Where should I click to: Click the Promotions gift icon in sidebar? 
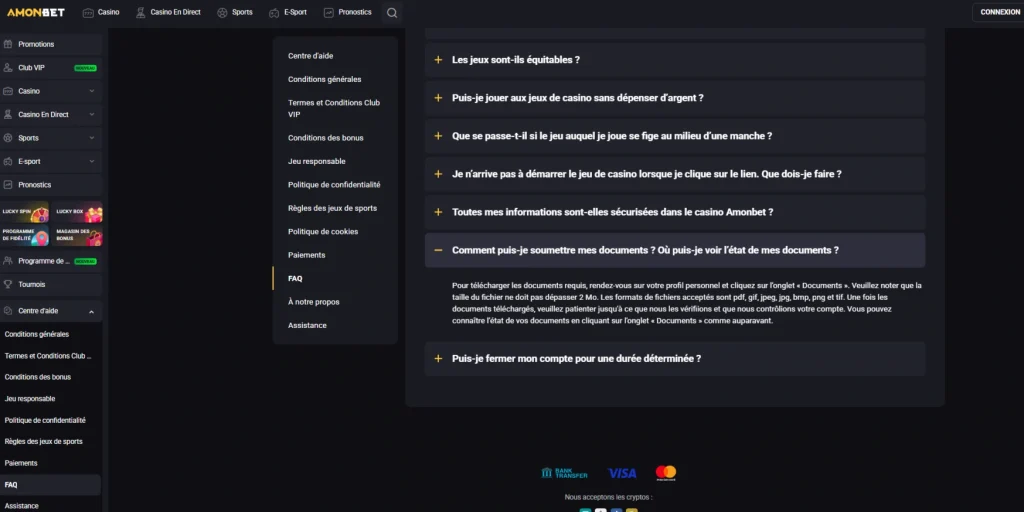point(8,44)
